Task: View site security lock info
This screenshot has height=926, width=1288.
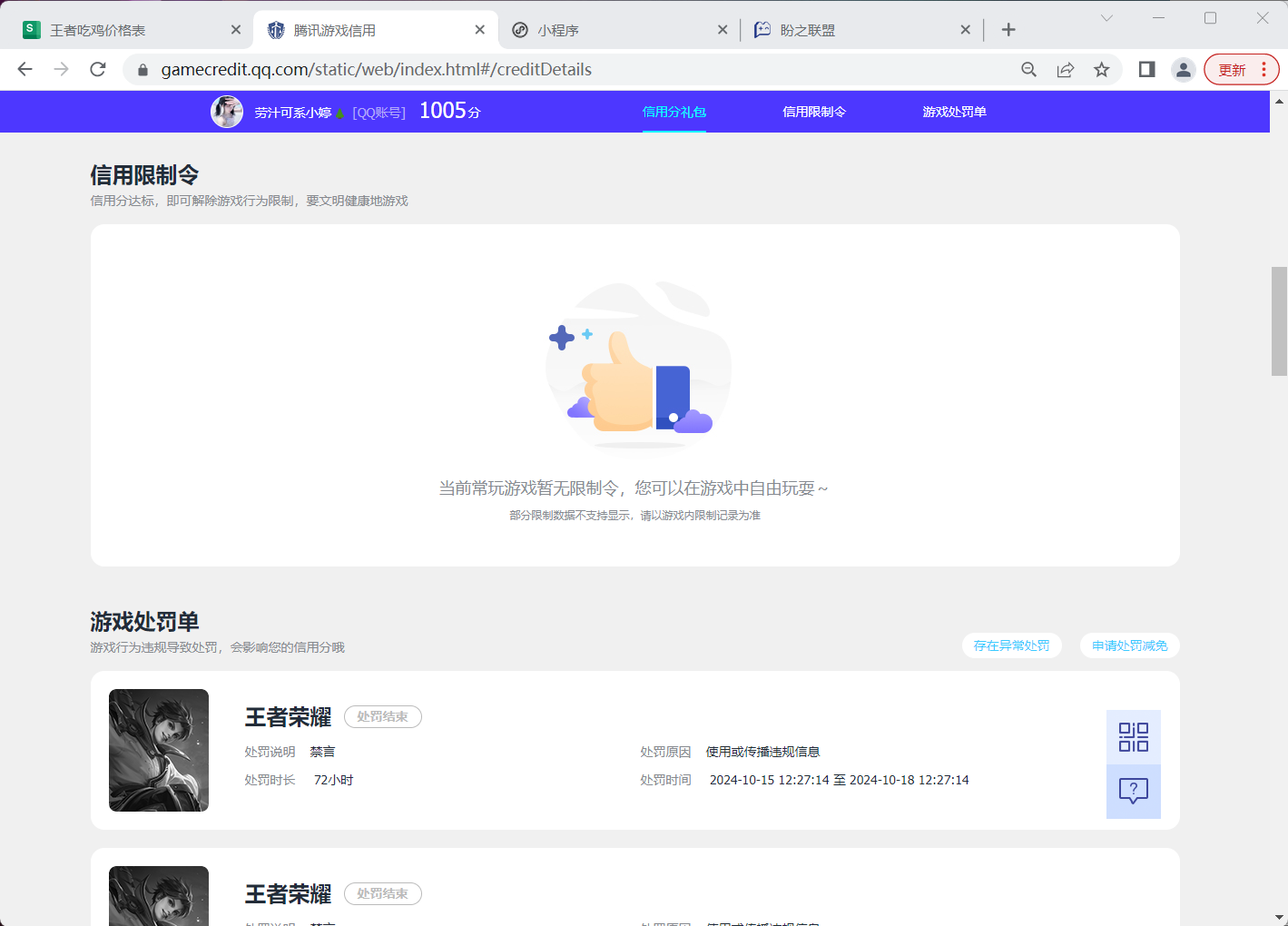Action: tap(143, 70)
